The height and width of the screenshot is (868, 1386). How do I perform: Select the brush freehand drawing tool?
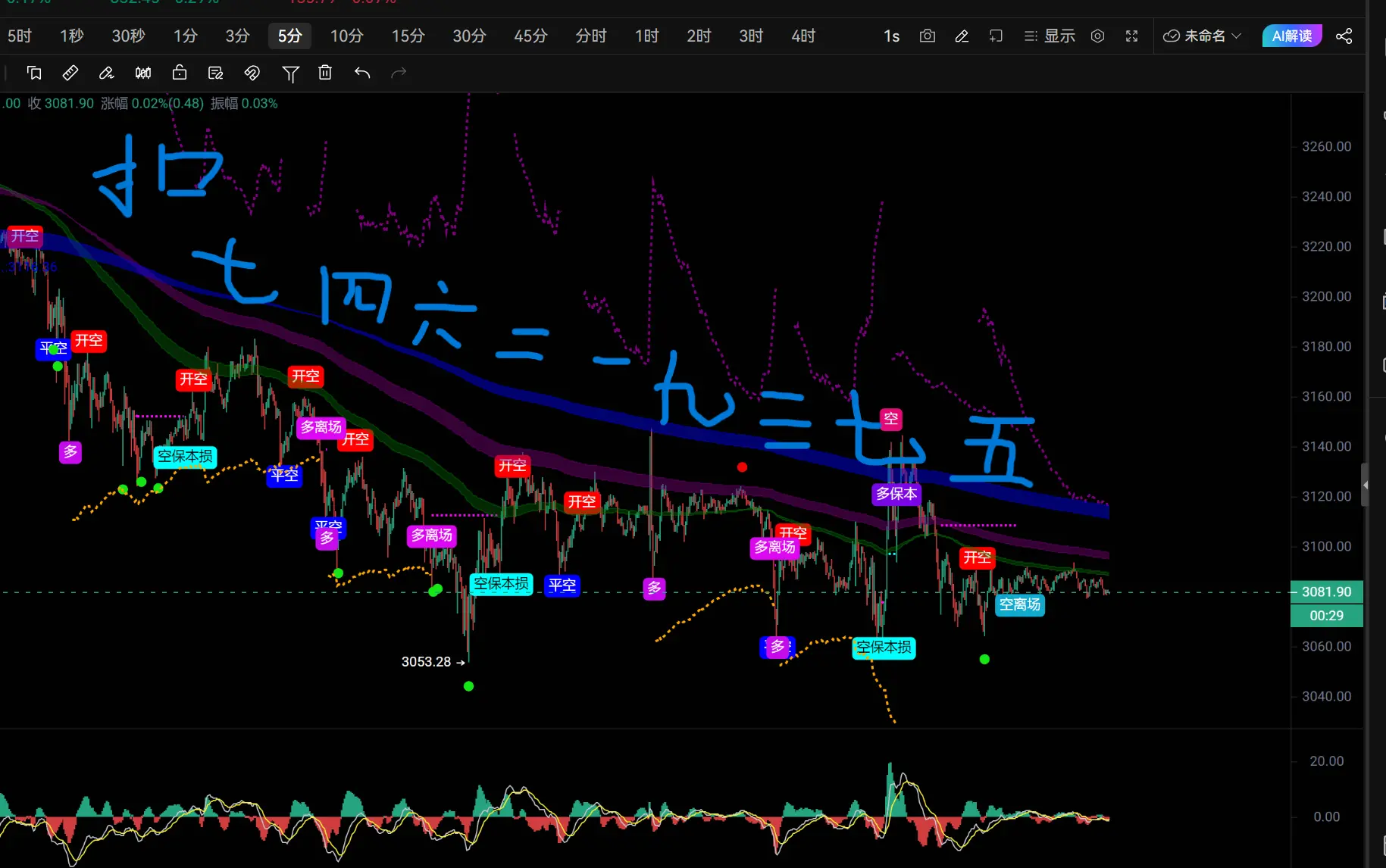tap(106, 73)
